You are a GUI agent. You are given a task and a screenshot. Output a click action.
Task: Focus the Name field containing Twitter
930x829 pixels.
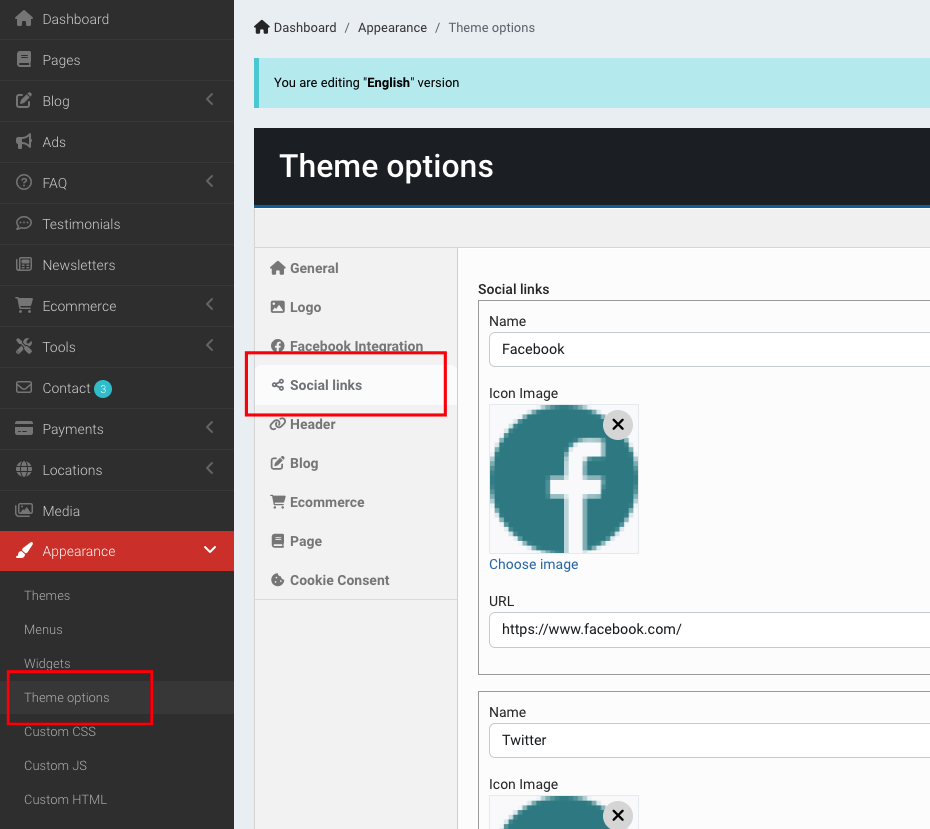coord(709,740)
